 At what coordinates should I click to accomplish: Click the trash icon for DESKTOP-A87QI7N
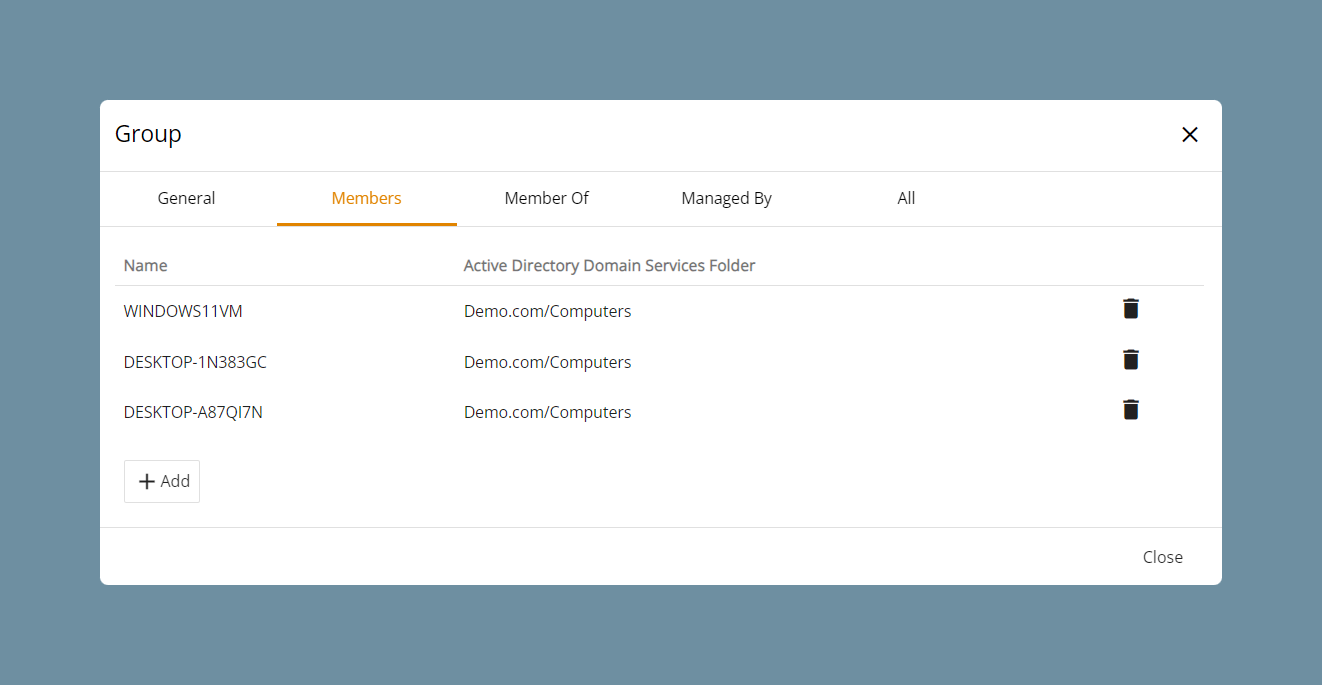pos(1131,410)
